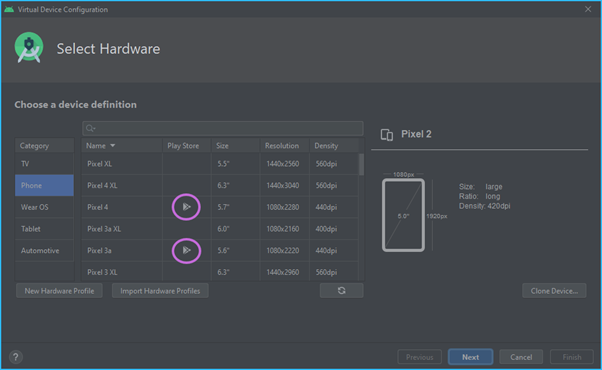Click the Play Store icon for Pixel 4
The image size is (602, 370).
[187, 207]
